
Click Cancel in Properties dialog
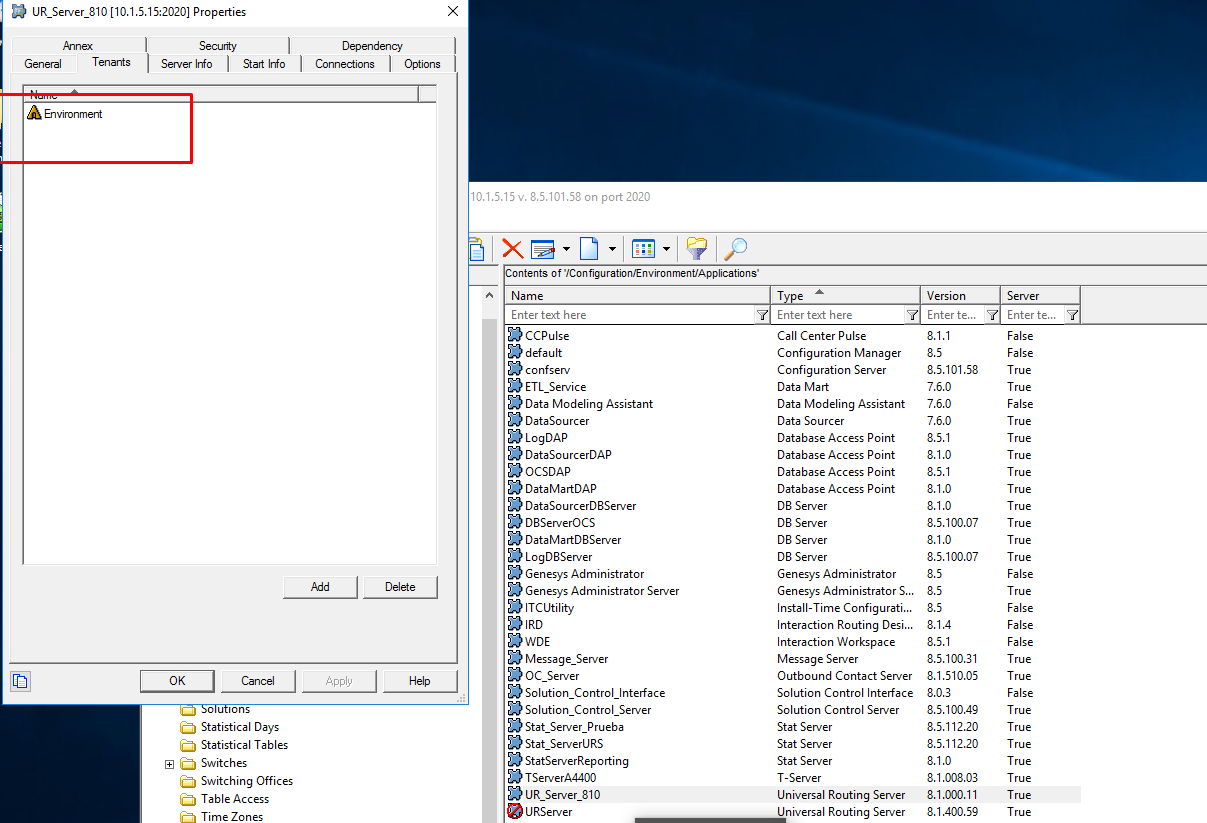pos(258,681)
